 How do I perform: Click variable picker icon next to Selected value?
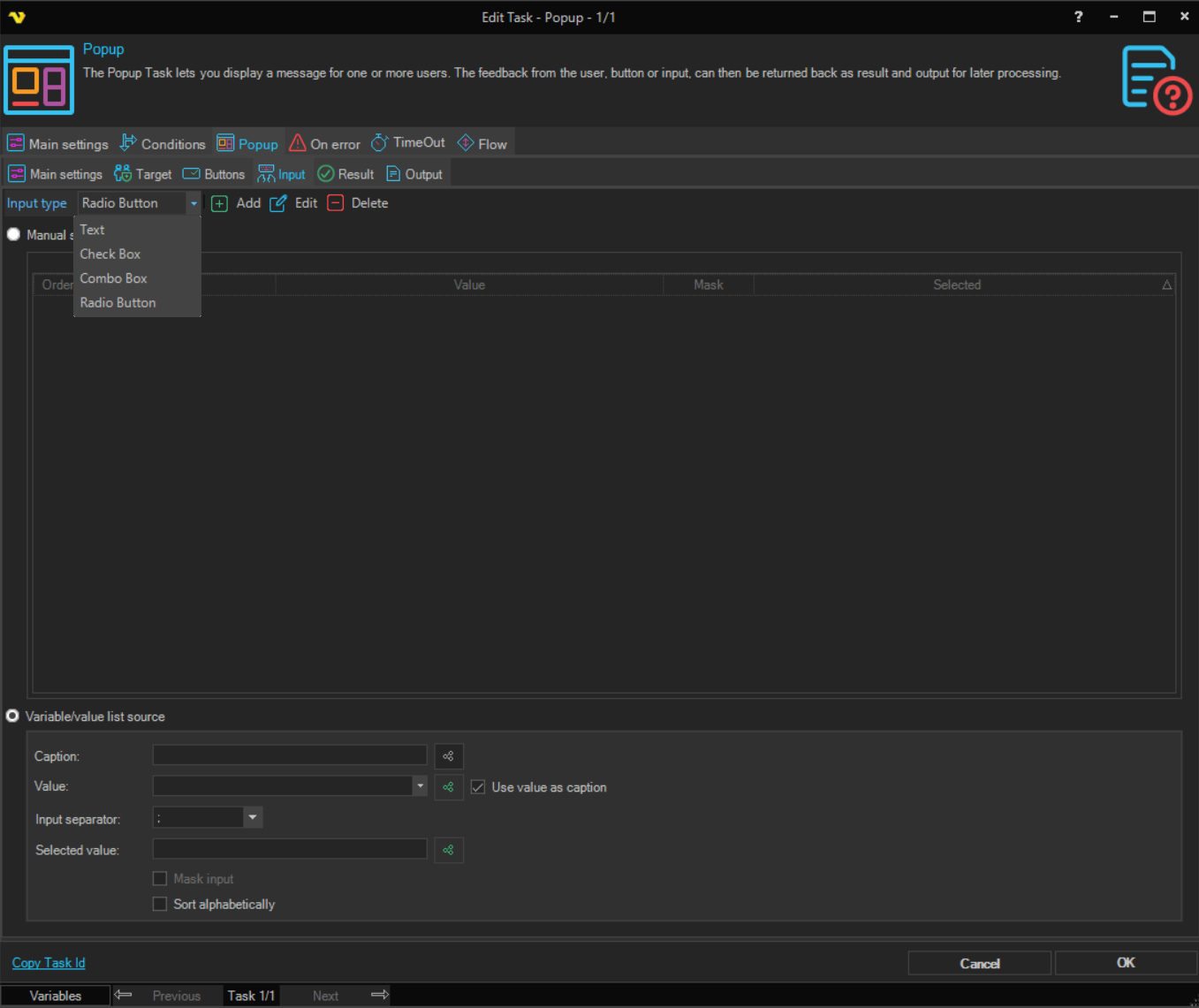(x=449, y=850)
